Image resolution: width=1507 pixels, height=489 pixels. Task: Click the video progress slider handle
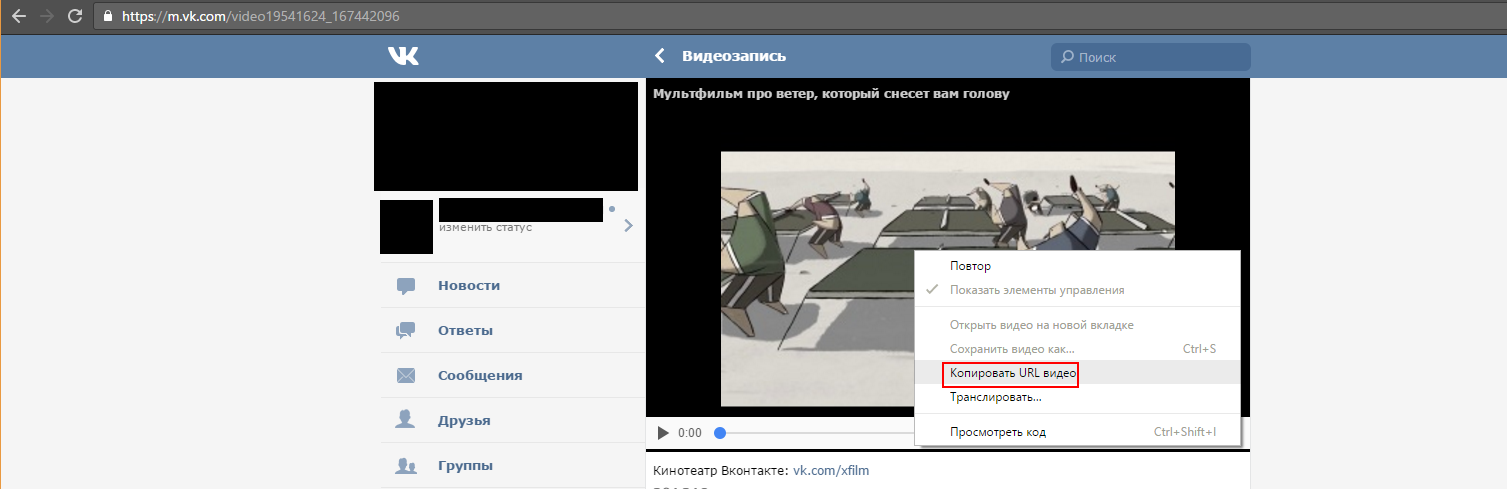point(719,433)
